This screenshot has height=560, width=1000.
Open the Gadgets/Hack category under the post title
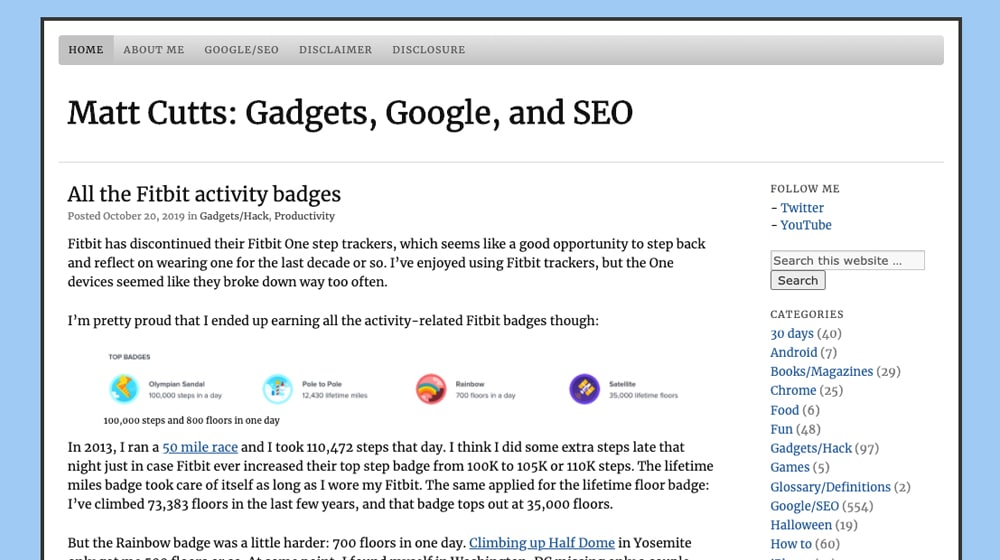(x=234, y=216)
